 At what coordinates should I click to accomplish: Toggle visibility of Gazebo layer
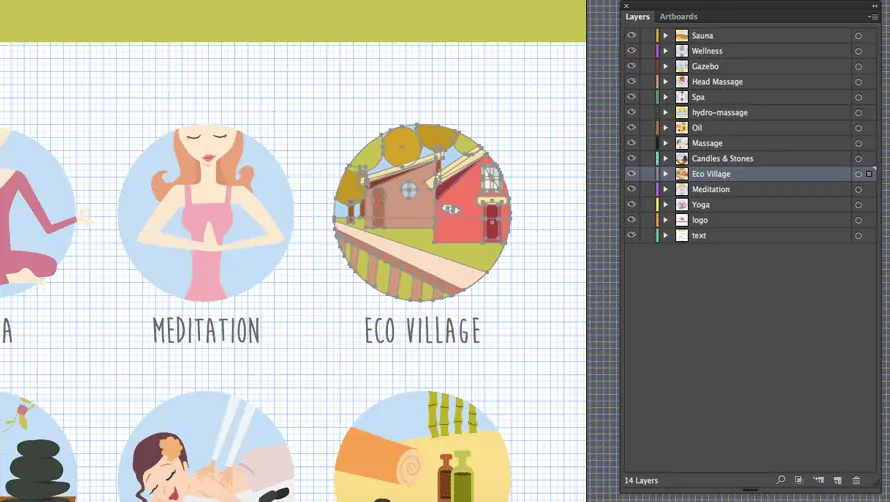coord(631,66)
